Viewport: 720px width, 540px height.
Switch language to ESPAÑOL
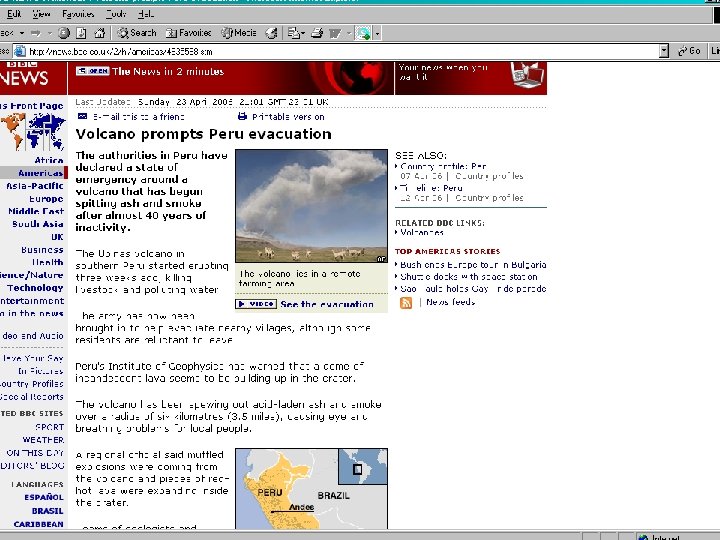44,497
